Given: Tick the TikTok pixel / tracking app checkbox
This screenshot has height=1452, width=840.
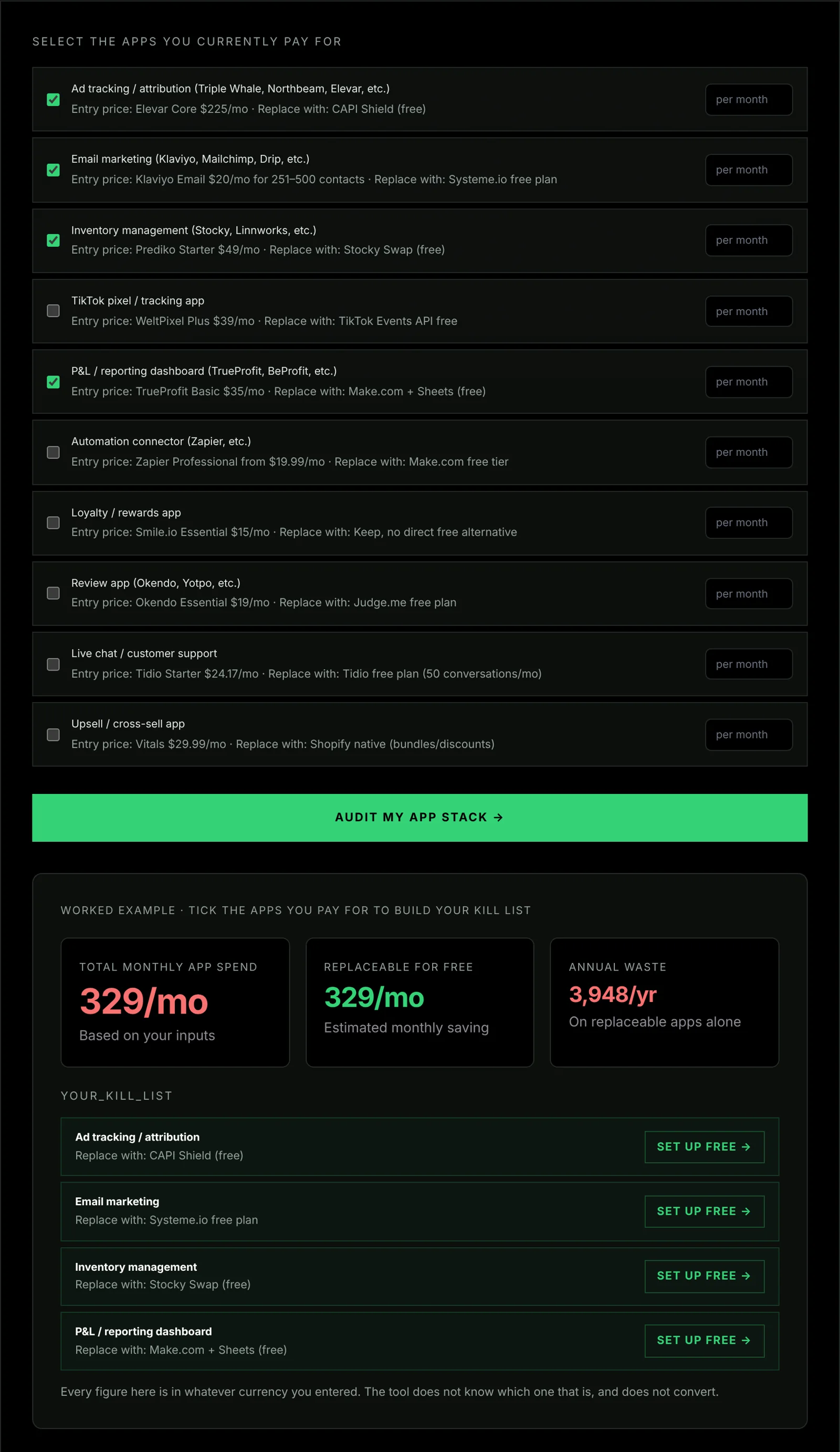Looking at the screenshot, I should coord(53,311).
